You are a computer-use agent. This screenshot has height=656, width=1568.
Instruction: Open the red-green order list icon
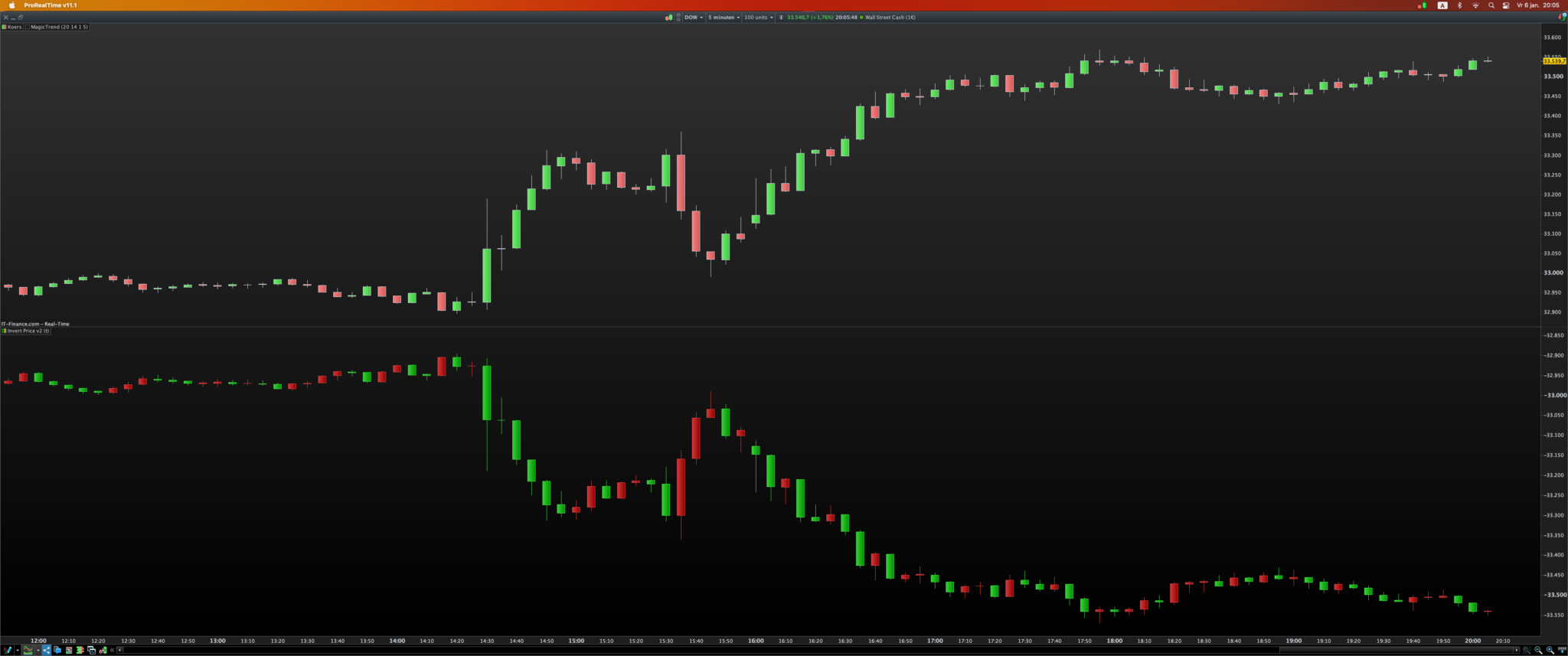pos(69,650)
